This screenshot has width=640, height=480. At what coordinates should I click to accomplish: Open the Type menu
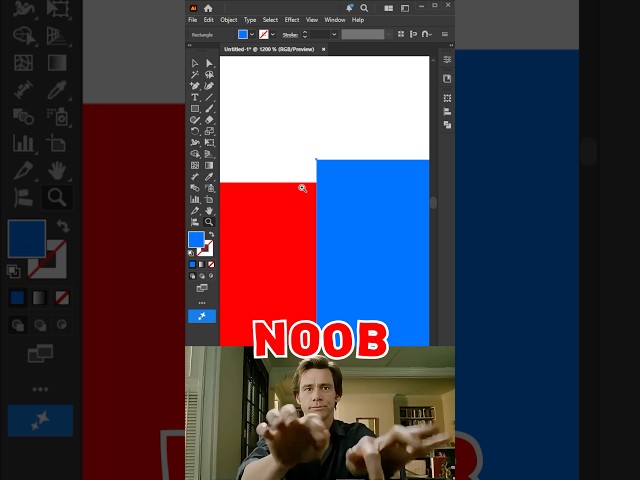tap(250, 20)
